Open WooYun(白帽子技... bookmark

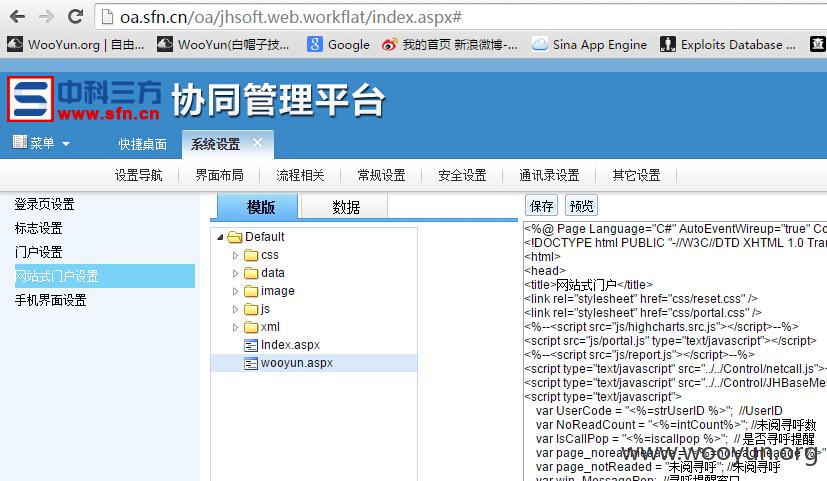click(x=224, y=45)
